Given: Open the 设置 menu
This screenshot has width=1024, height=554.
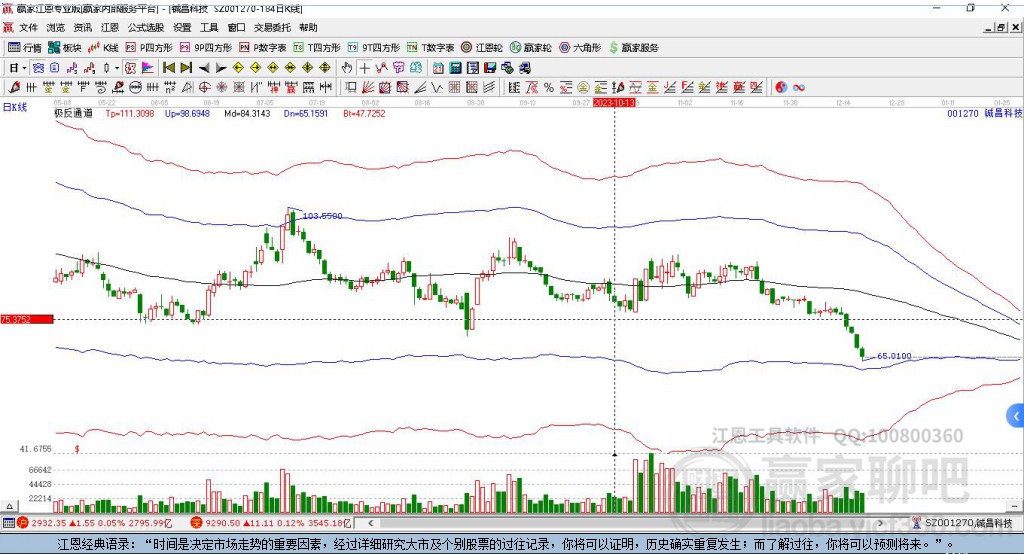Looking at the screenshot, I should tap(182, 27).
